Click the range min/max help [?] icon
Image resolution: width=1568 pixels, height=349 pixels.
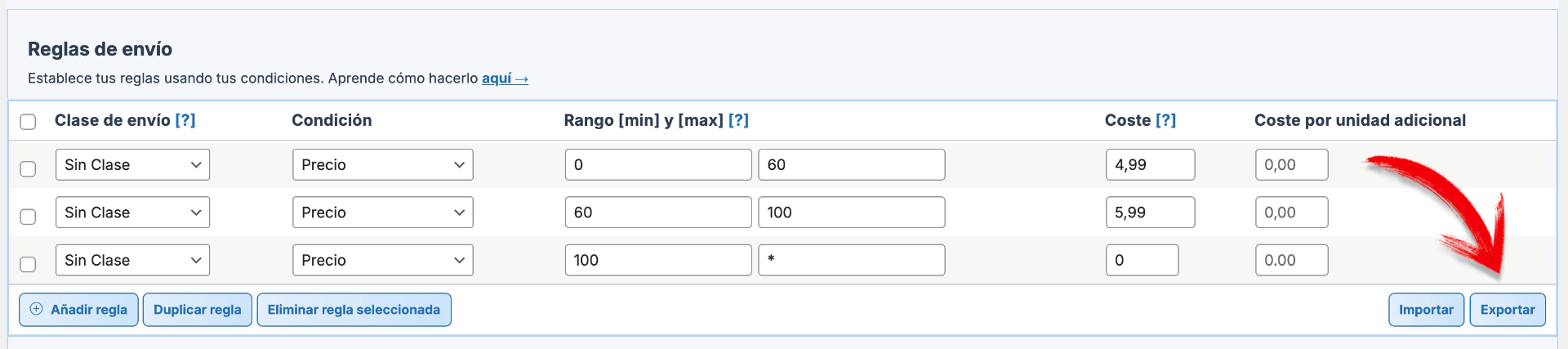[x=738, y=120]
